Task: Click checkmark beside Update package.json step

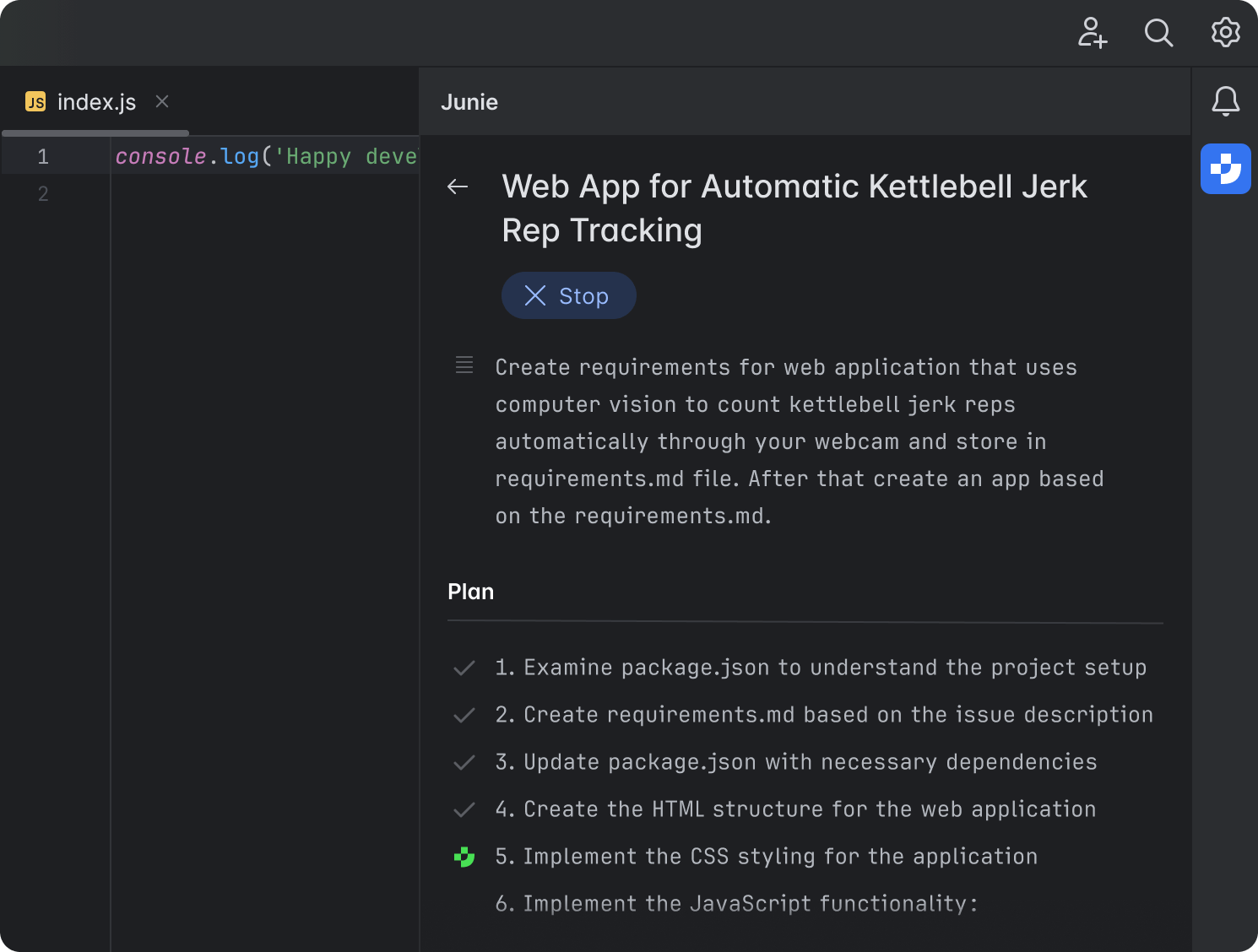Action: pyautogui.click(x=464, y=763)
